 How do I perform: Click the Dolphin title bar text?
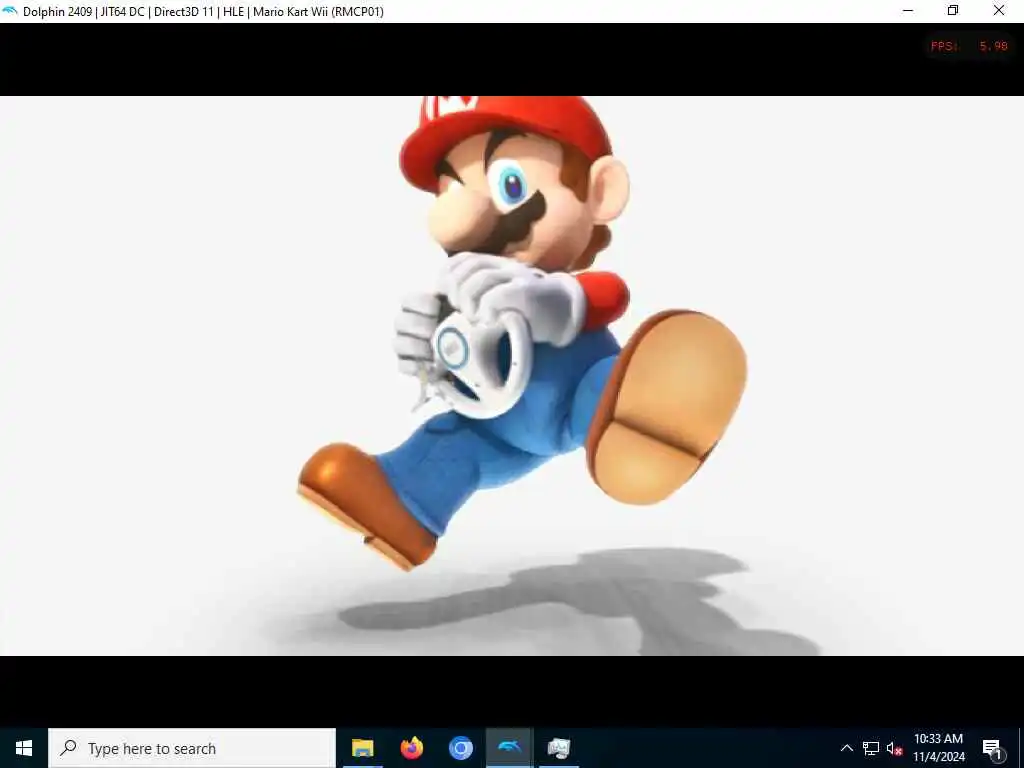tap(203, 11)
